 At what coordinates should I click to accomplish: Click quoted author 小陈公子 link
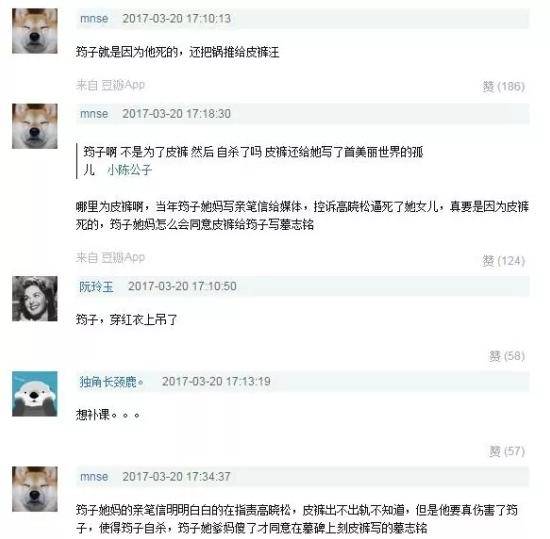point(129,170)
